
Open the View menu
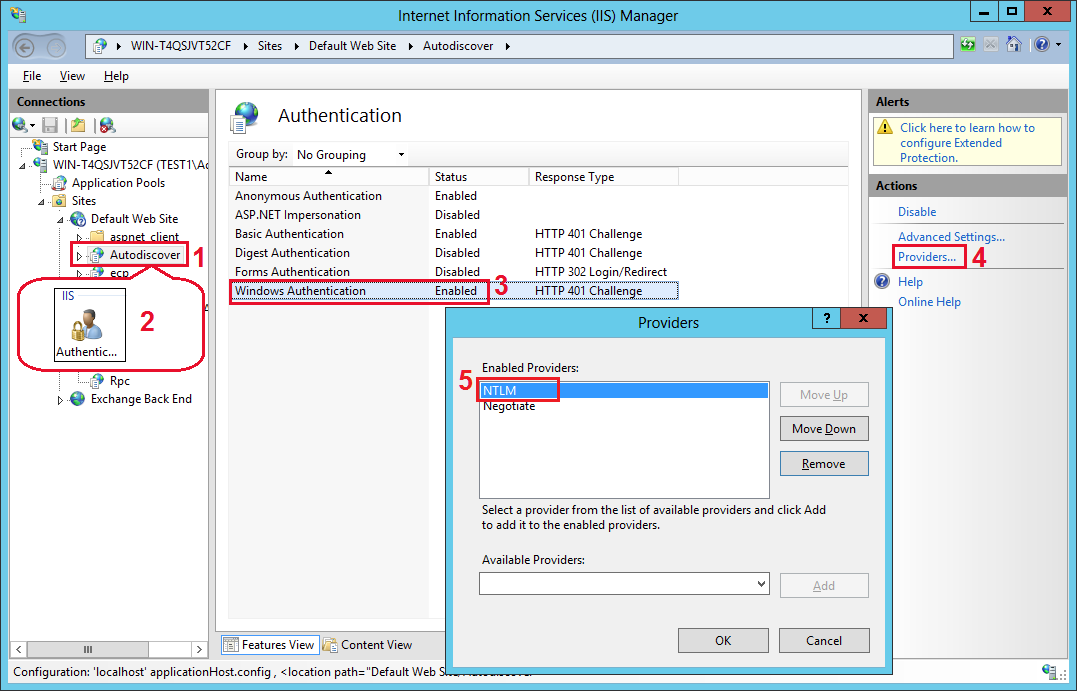72,76
